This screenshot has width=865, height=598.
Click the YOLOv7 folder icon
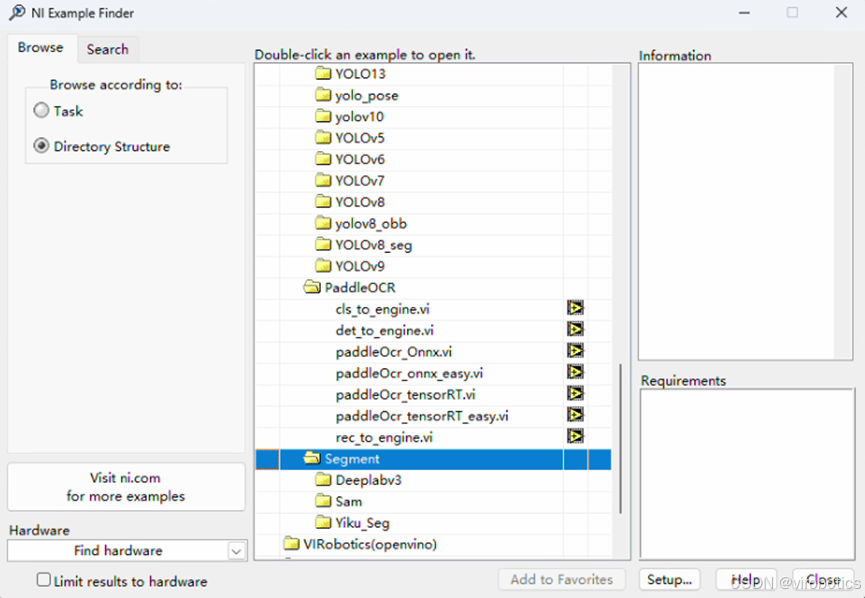point(323,180)
